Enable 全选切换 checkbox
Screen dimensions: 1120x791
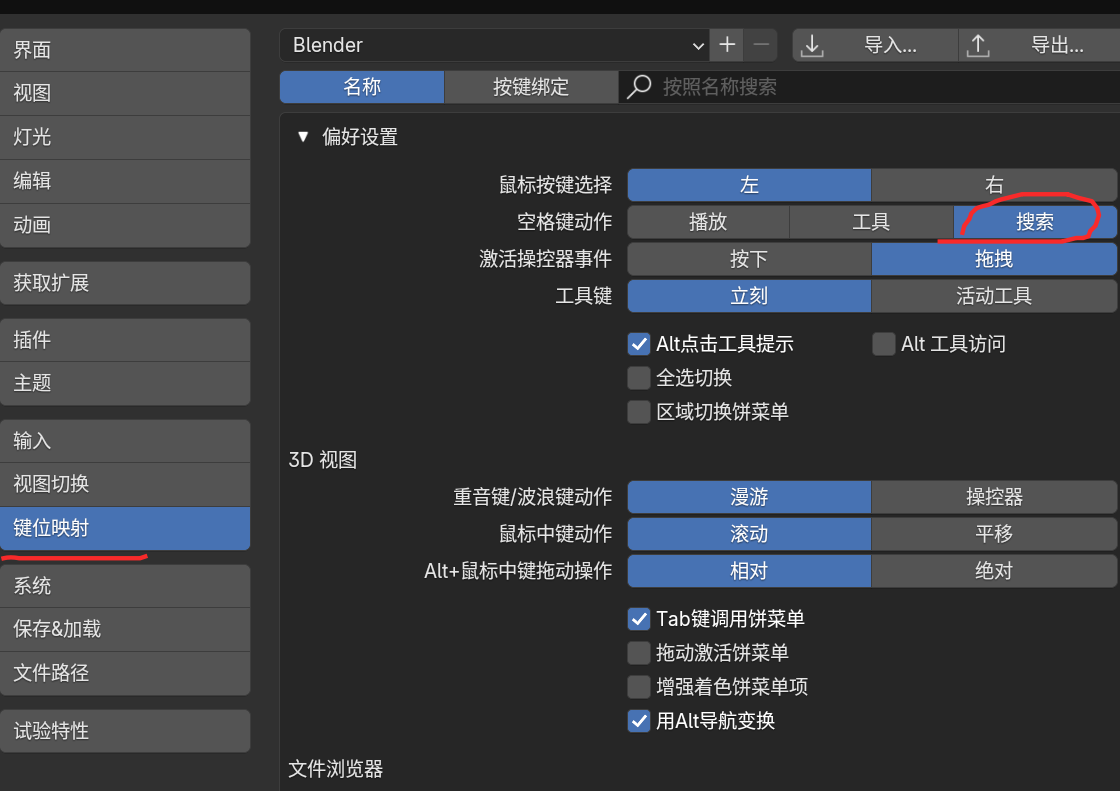click(639, 378)
